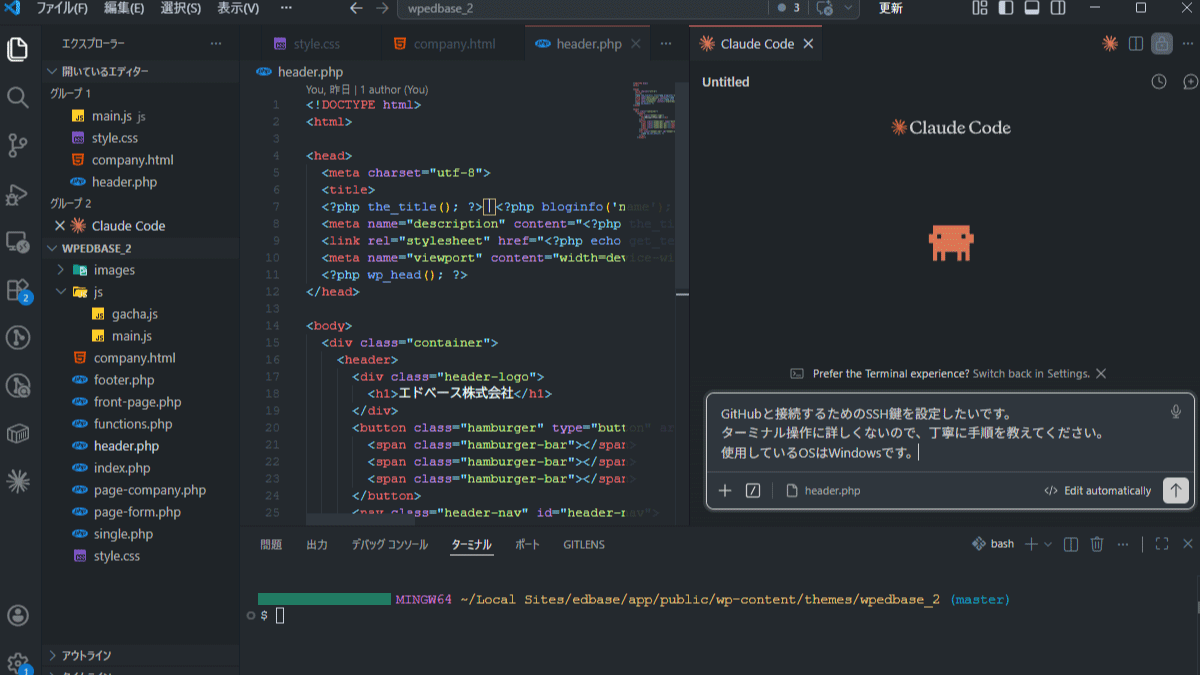The image size is (1200, 675).
Task: Open the dropdown beside the chat icon in title bar
Action: (x=850, y=8)
